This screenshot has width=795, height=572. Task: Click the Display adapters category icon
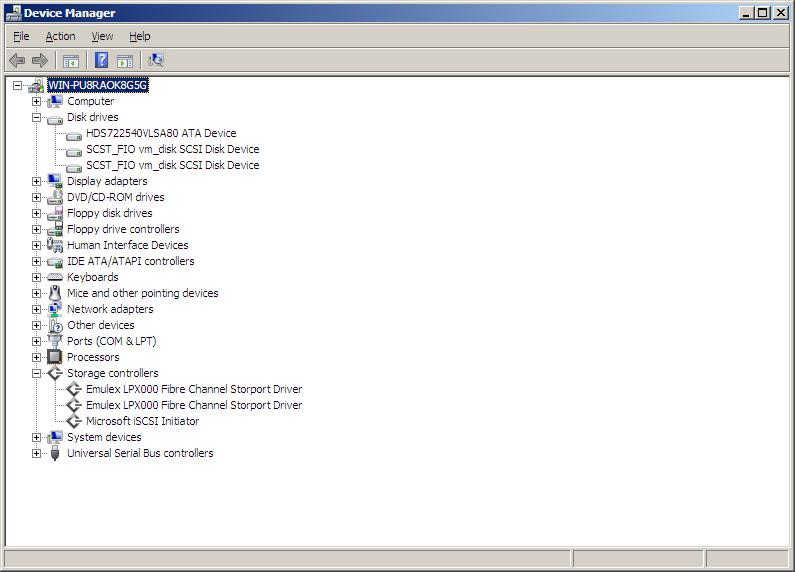pos(55,181)
